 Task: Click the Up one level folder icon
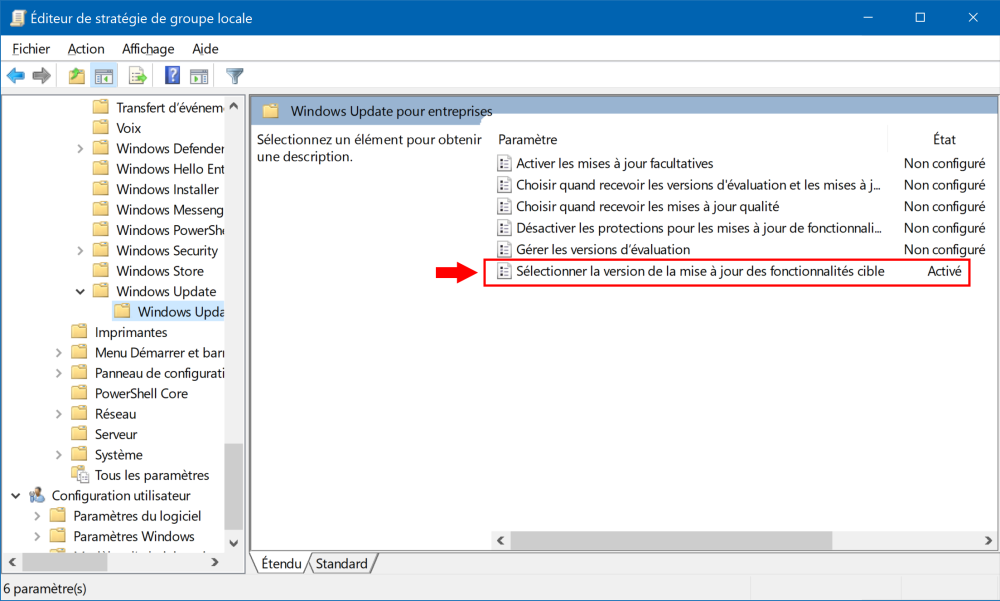pyautogui.click(x=77, y=76)
